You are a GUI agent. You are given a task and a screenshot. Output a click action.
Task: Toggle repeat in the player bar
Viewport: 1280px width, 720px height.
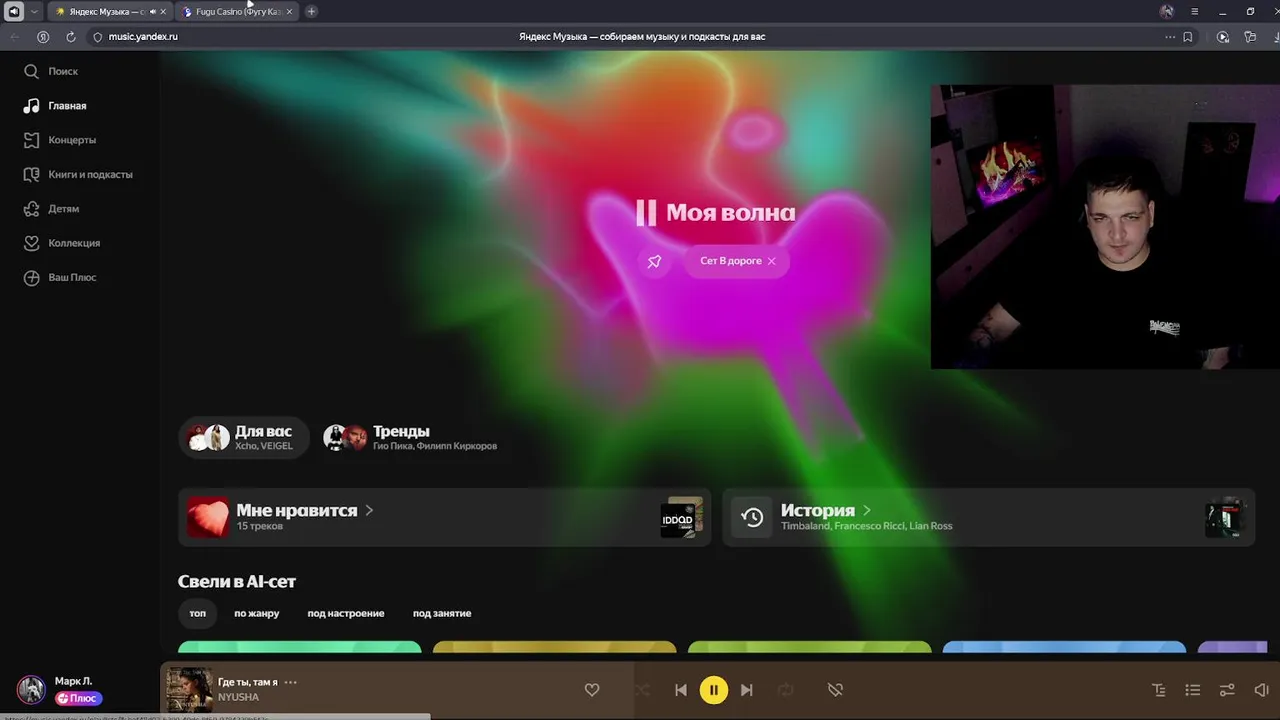point(786,690)
